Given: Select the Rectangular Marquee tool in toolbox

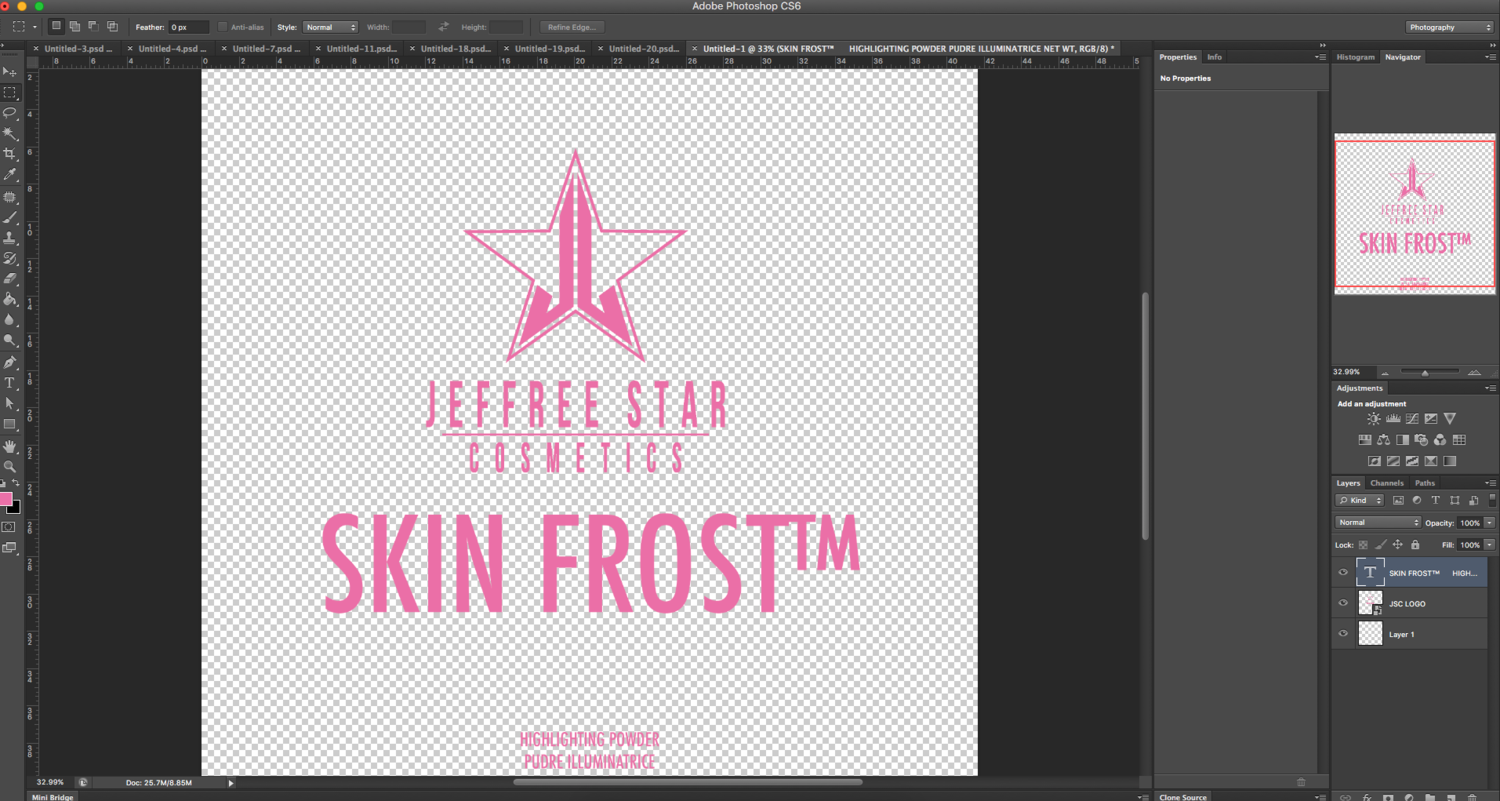Looking at the screenshot, I should tap(10, 92).
